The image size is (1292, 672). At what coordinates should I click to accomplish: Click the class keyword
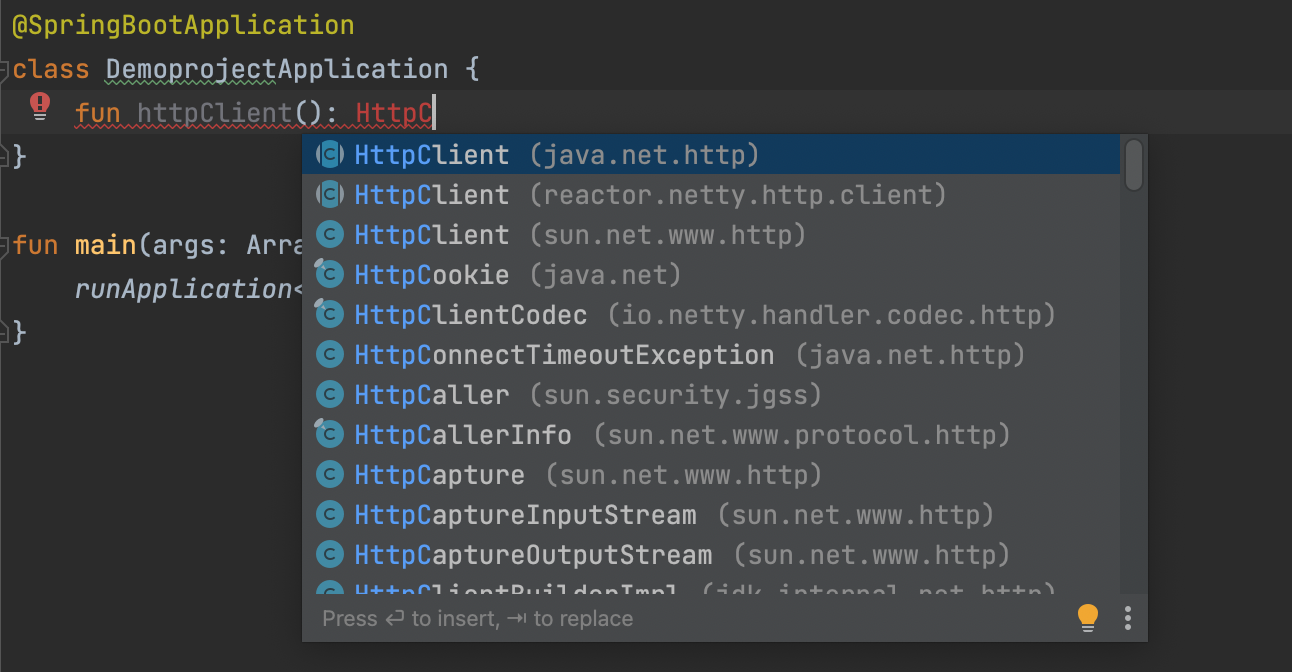51,70
